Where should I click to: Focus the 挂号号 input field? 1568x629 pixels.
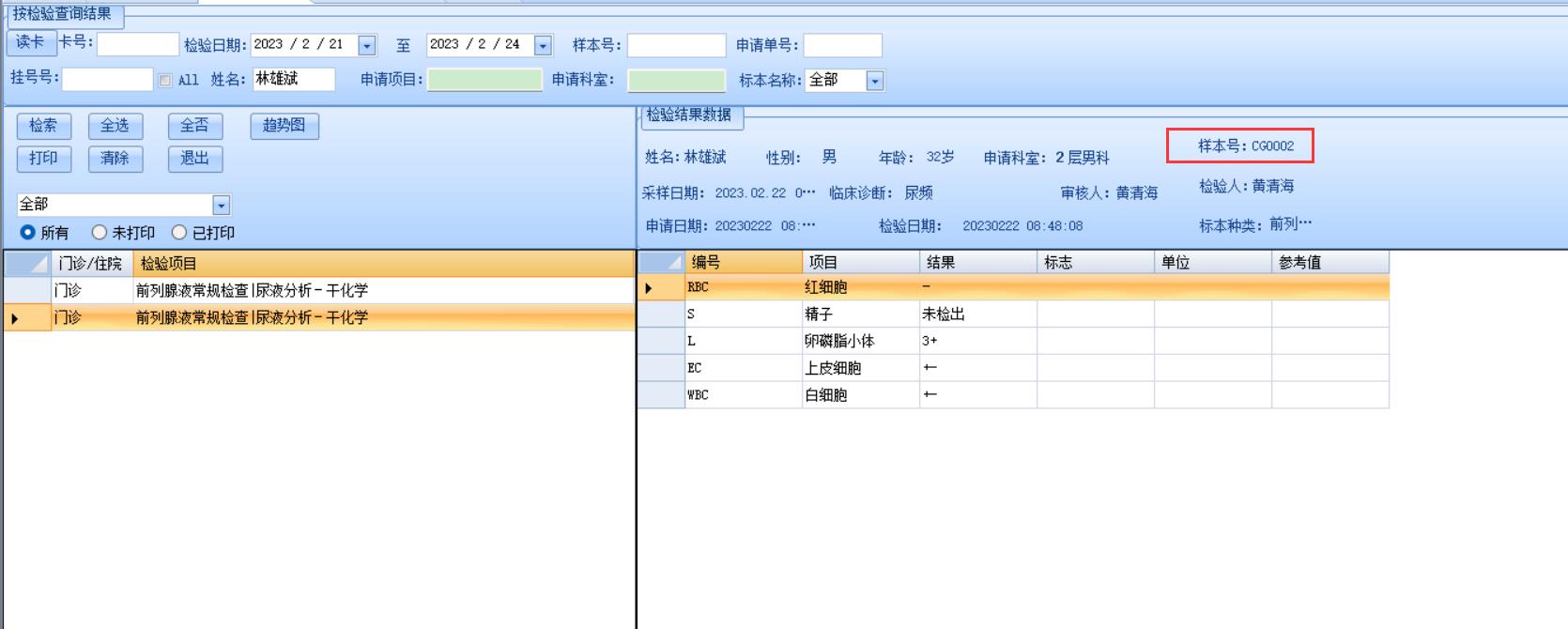pyautogui.click(x=107, y=79)
